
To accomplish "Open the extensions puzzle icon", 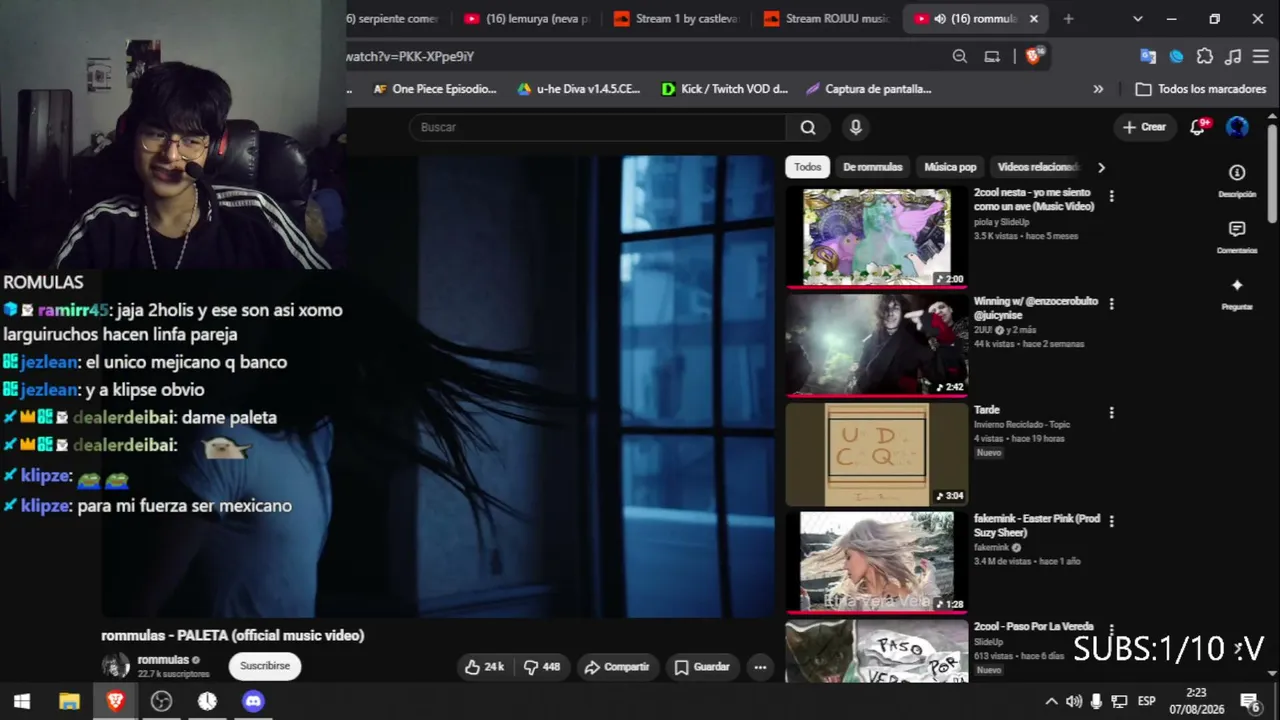I will (1205, 56).
